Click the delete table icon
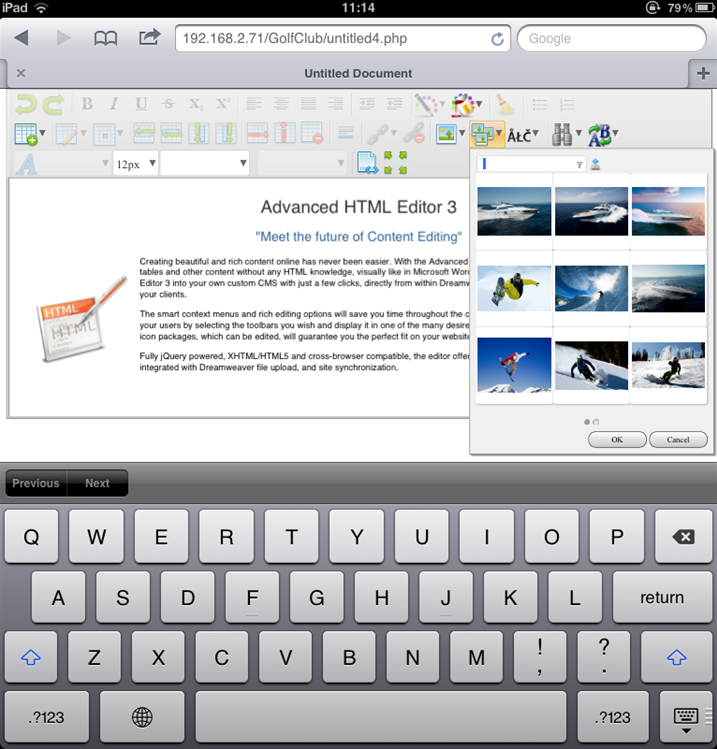717x749 pixels. click(x=312, y=133)
